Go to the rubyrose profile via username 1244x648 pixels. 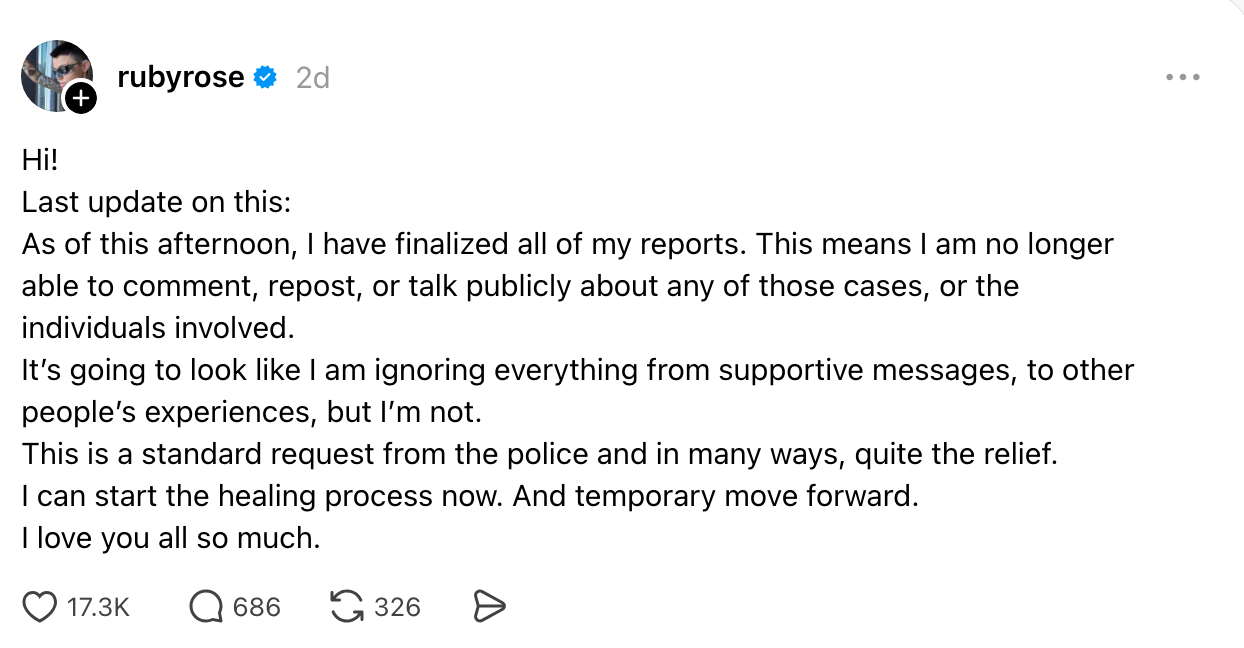click(x=180, y=77)
